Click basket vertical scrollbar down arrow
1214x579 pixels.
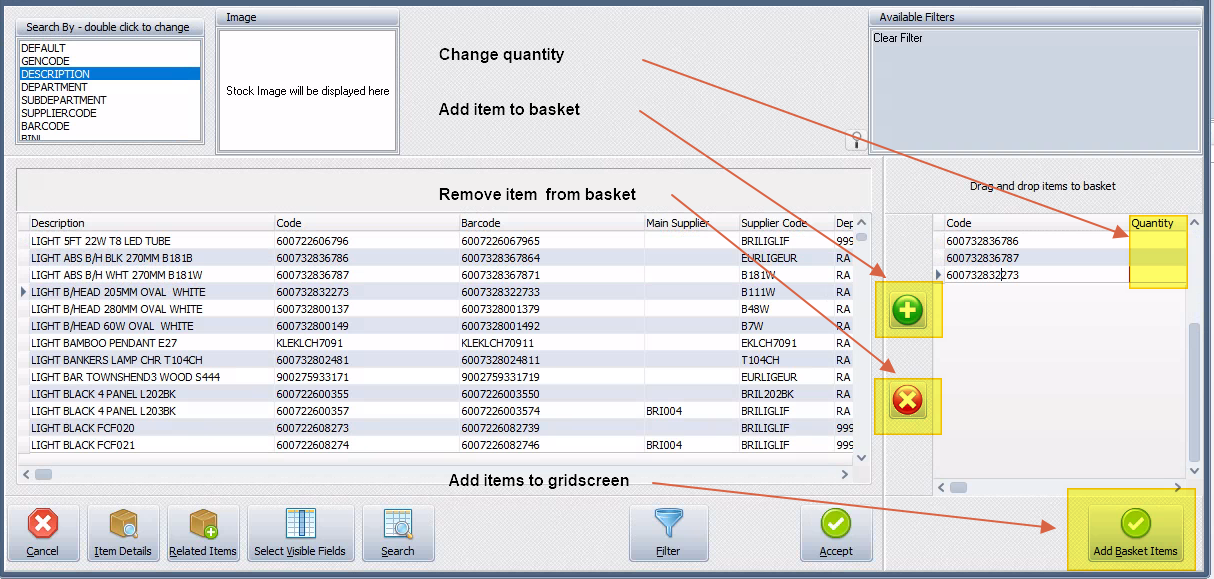(x=1192, y=470)
